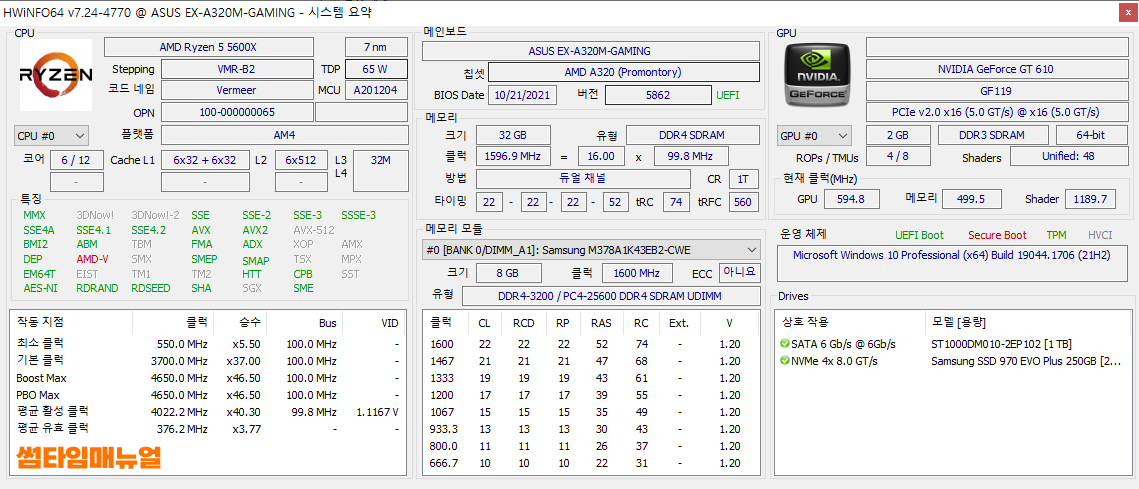1139x489 pixels.
Task: Click the ASUS EX-A320M-GAMING motherboard field
Action: point(591,51)
